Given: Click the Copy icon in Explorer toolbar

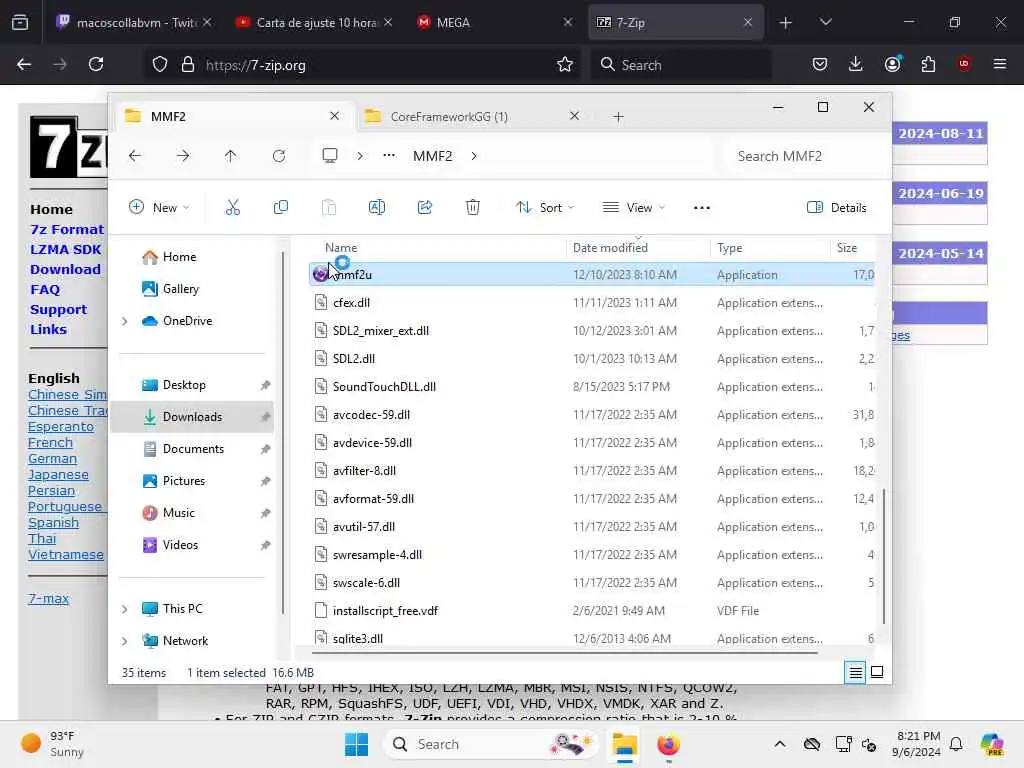Looking at the screenshot, I should [281, 208].
